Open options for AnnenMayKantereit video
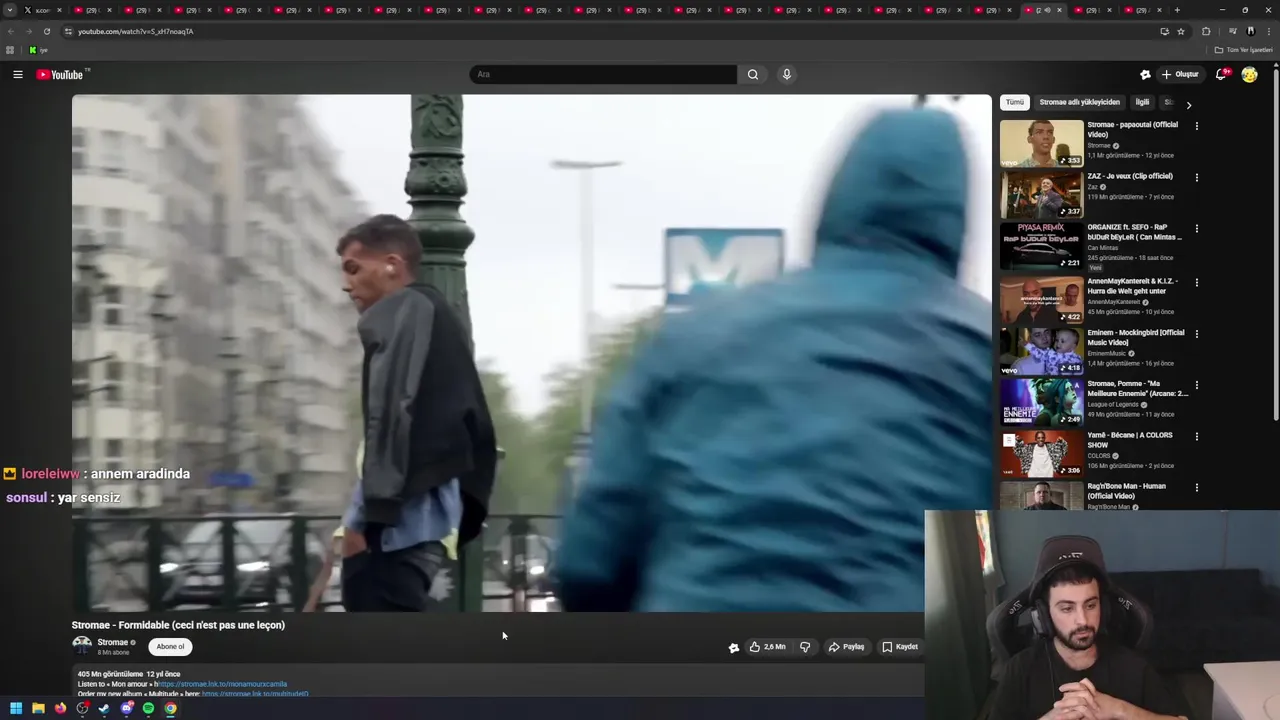 (x=1196, y=282)
